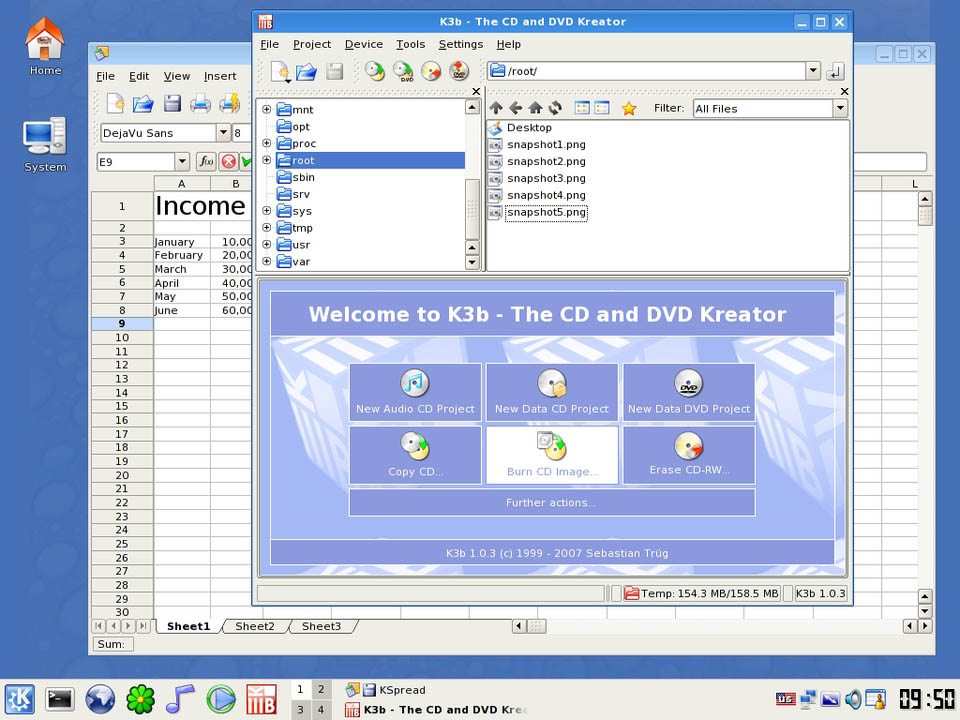This screenshot has width=960, height=720.
Task: Close the K3b folder tree panel
Action: point(476,91)
